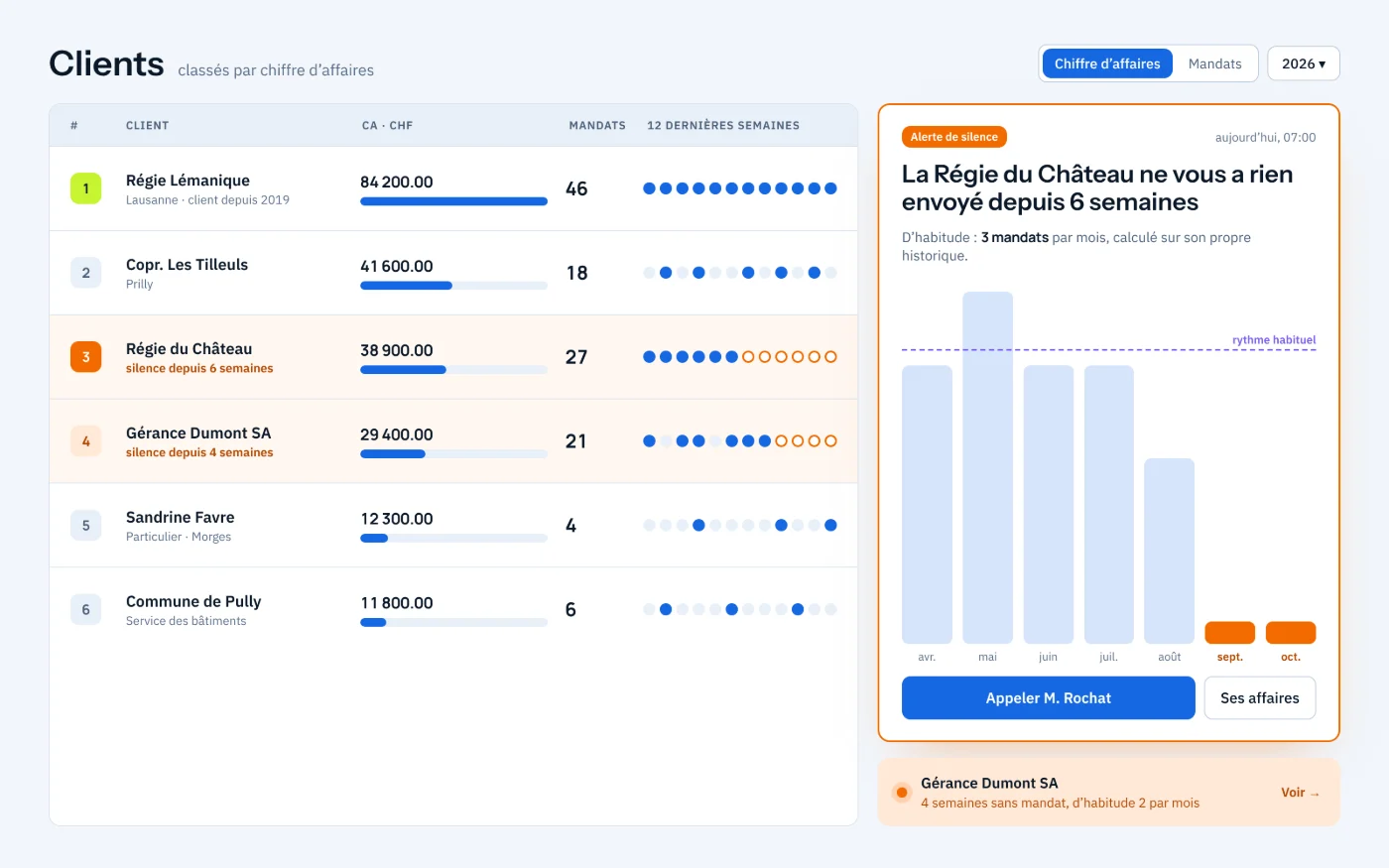This screenshot has width=1389, height=868.
Task: Click the orange dot icon in the Gérance Dumont alert
Action: 902,793
